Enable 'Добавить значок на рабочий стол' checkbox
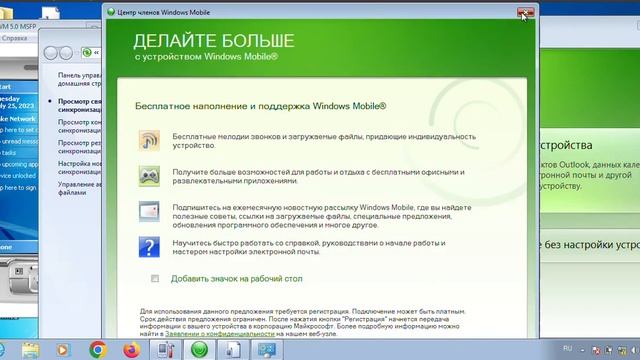The height and width of the screenshot is (360, 640). [155, 278]
